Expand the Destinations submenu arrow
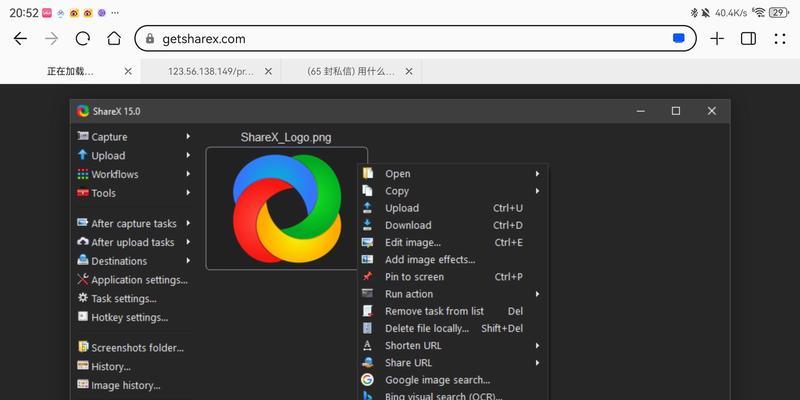 [188, 261]
